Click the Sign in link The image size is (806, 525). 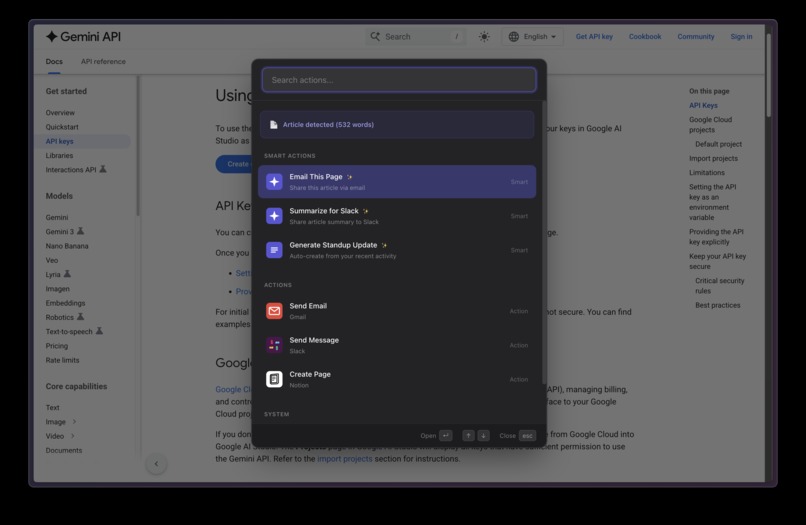741,37
